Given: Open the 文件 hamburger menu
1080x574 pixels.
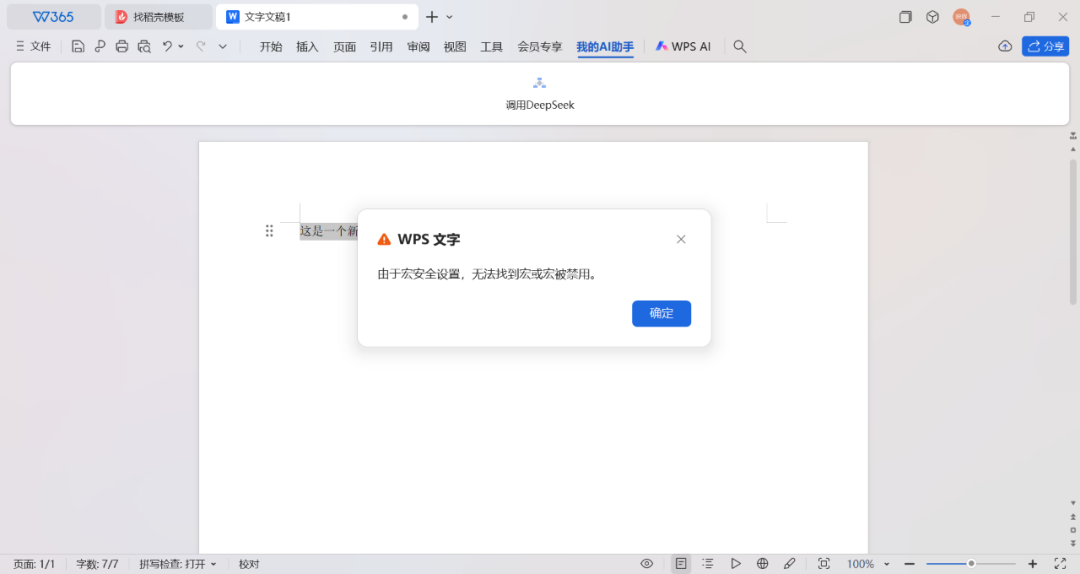Looking at the screenshot, I should coord(33,46).
